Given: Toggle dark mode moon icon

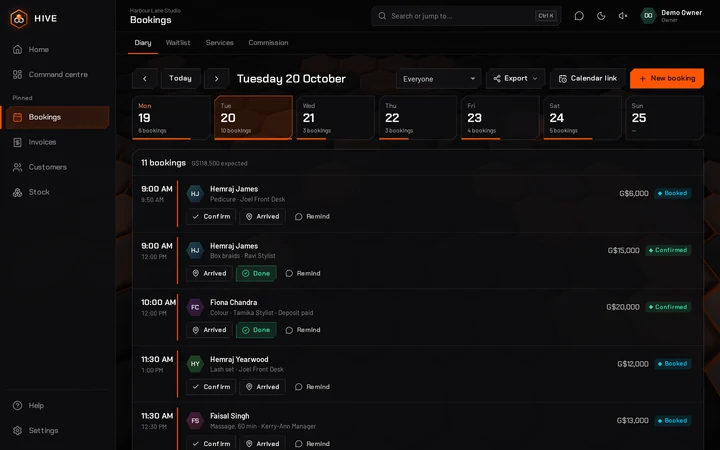Looking at the screenshot, I should [601, 16].
